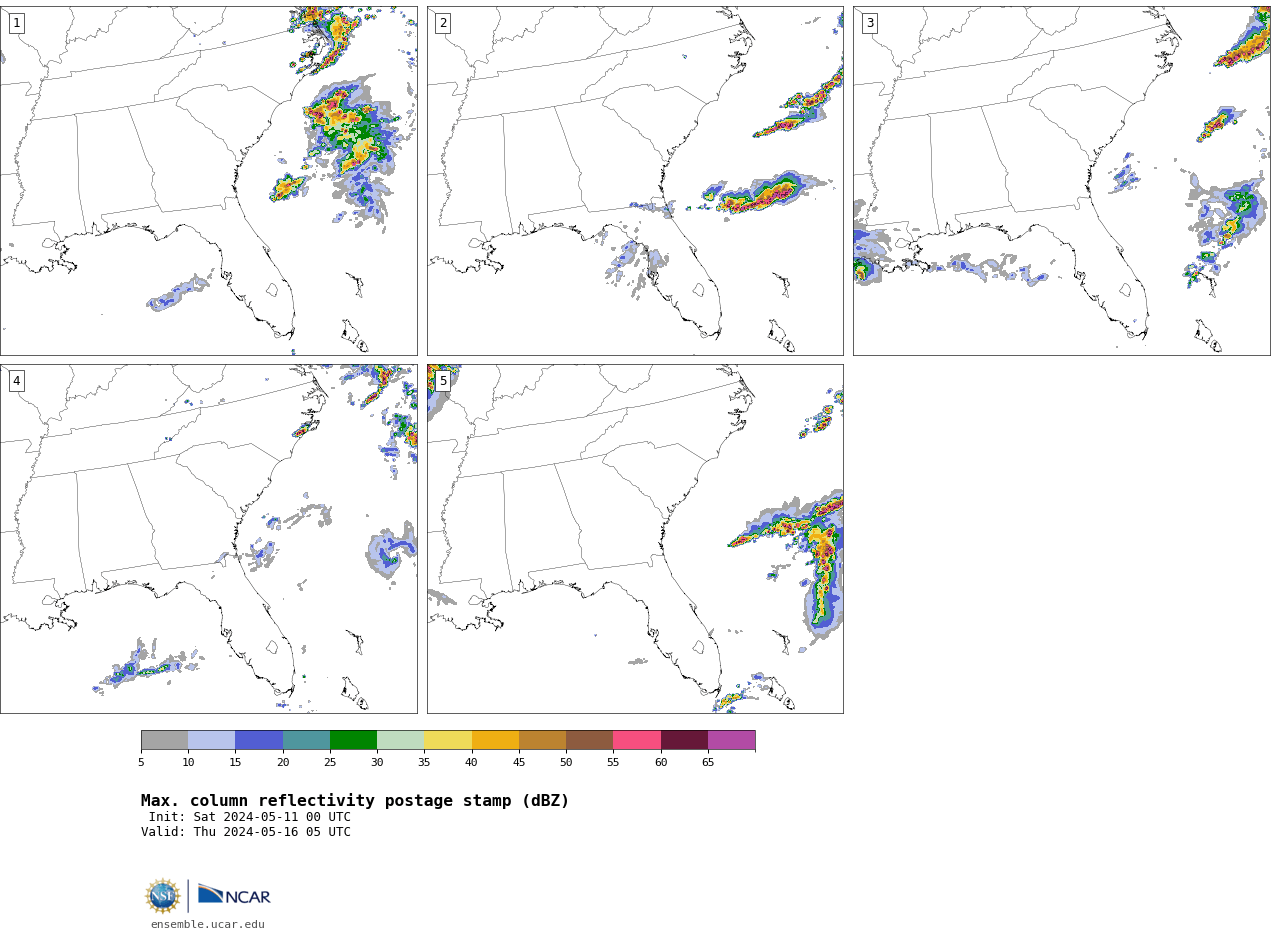Click the Valid: Thu 2024-05-16 05 UTC text
Screen dimensions: 1280x936
click(x=246, y=832)
